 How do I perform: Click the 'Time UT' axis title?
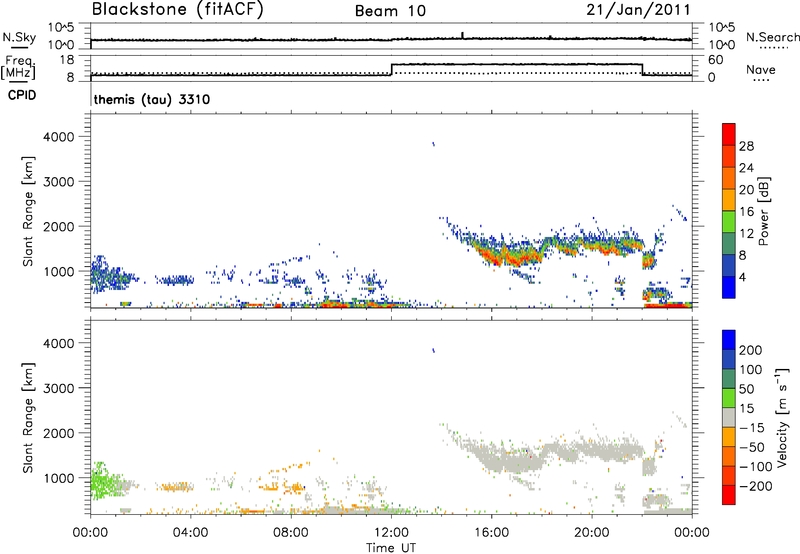coord(391,547)
